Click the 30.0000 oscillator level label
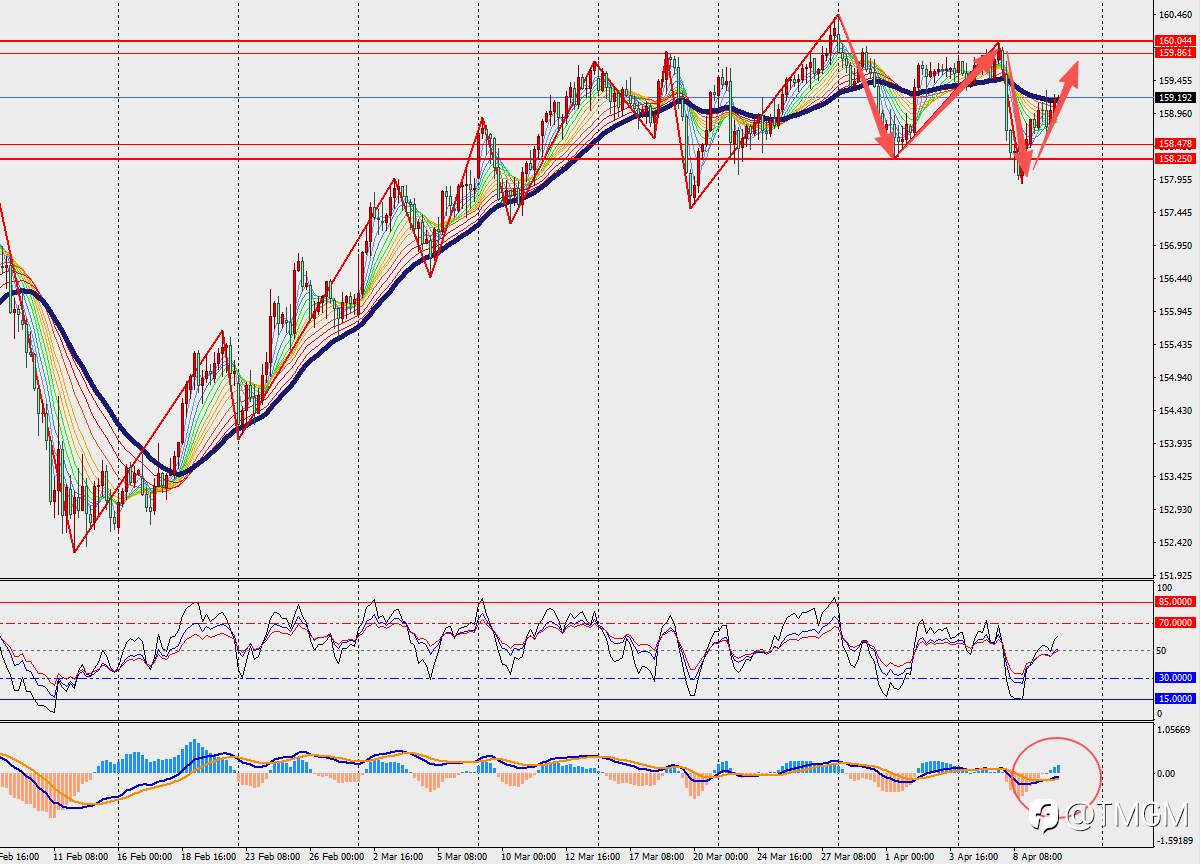 pos(1175,678)
